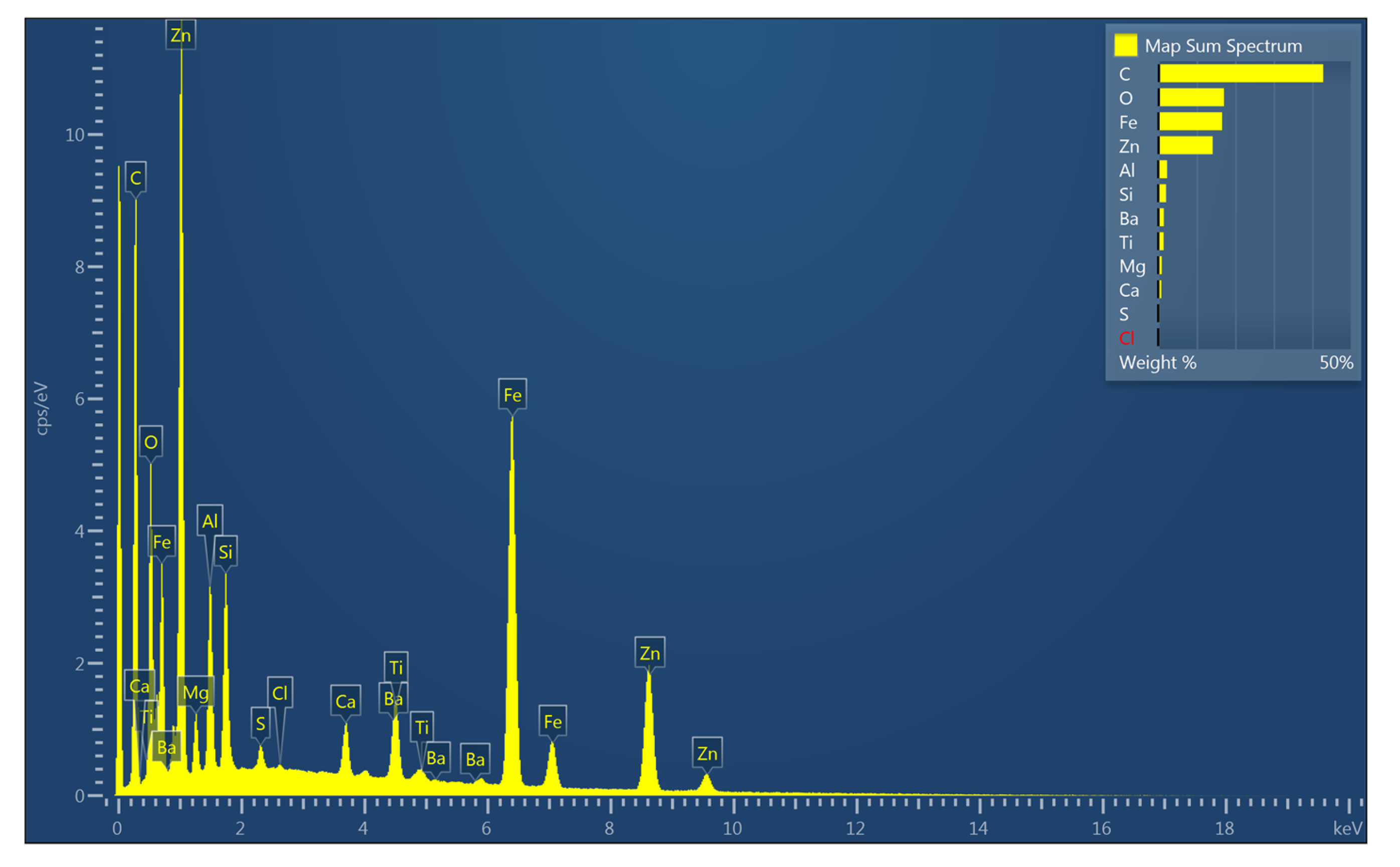Select the Zn label near 9.6 keV
1400x867 pixels.
(x=707, y=754)
